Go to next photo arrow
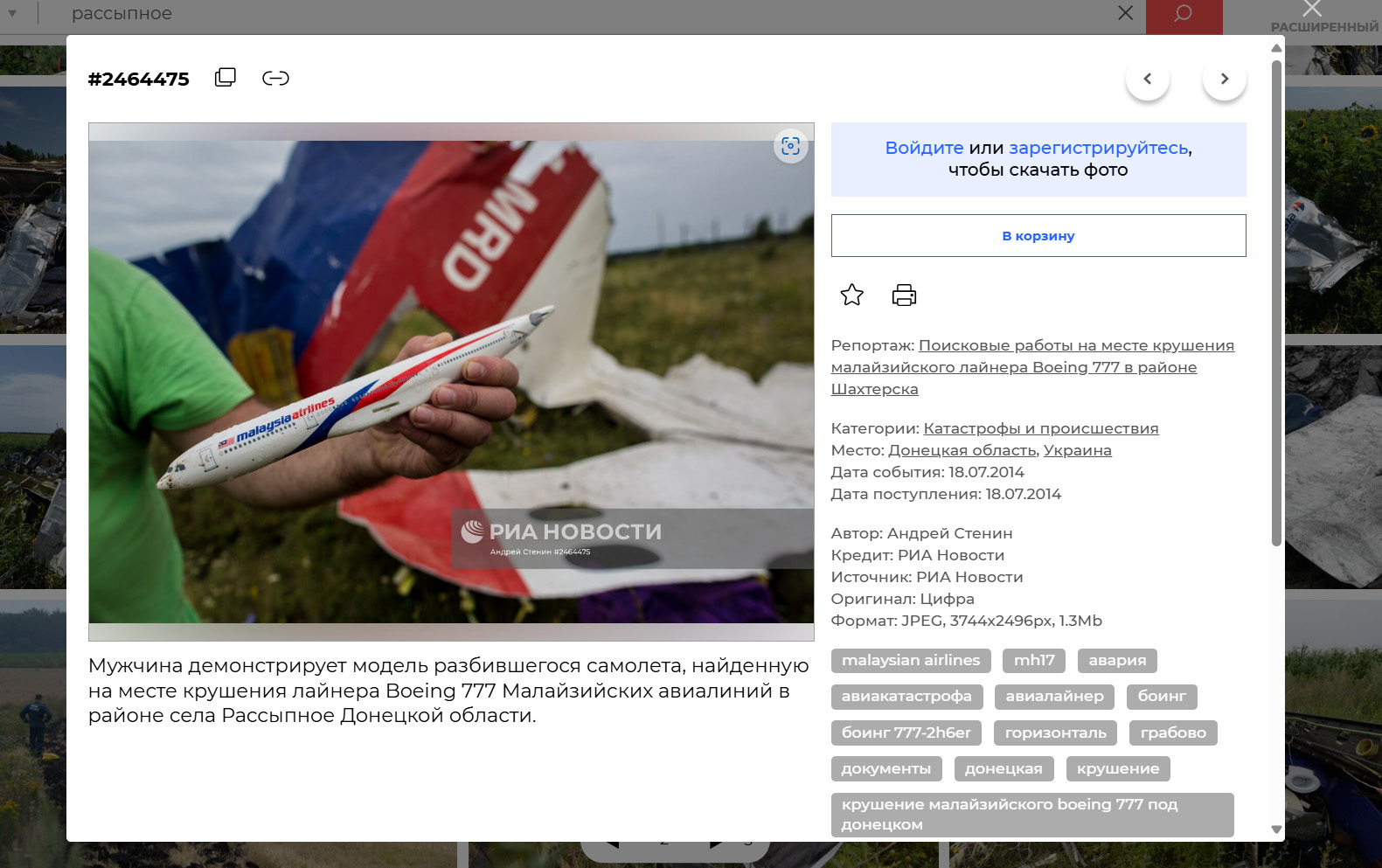This screenshot has height=868, width=1382. (x=1225, y=79)
